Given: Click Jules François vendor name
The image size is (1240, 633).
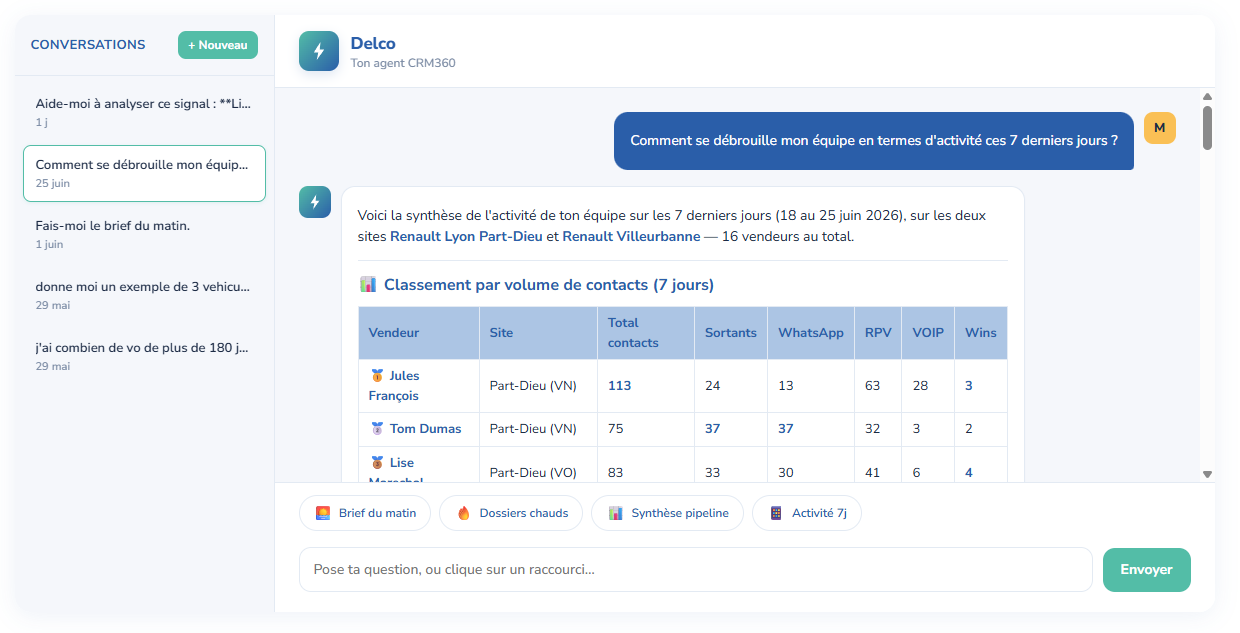Looking at the screenshot, I should [394, 386].
